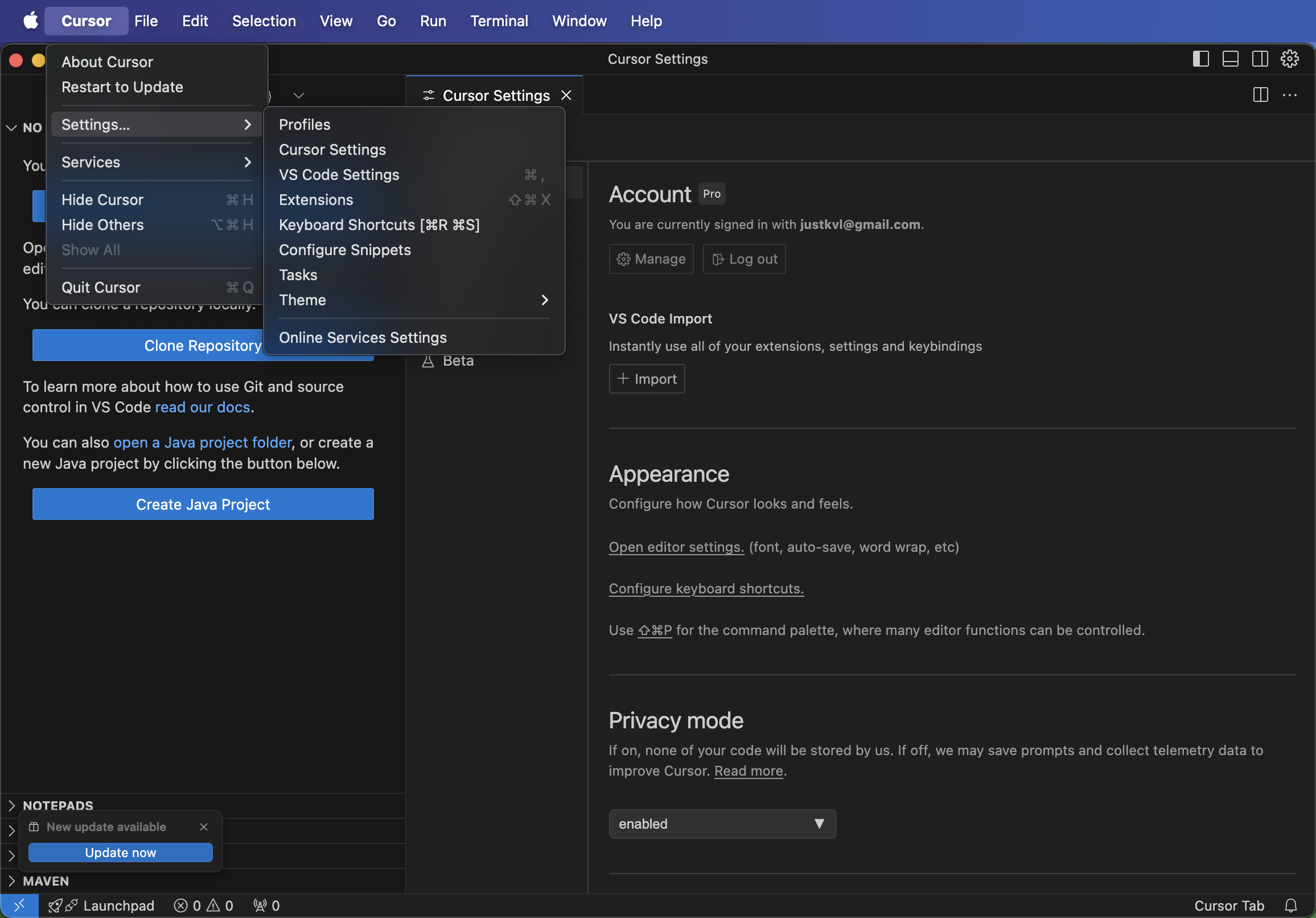Toggle secondary sidebar layout icon
This screenshot has height=918, width=1316.
[1259, 59]
